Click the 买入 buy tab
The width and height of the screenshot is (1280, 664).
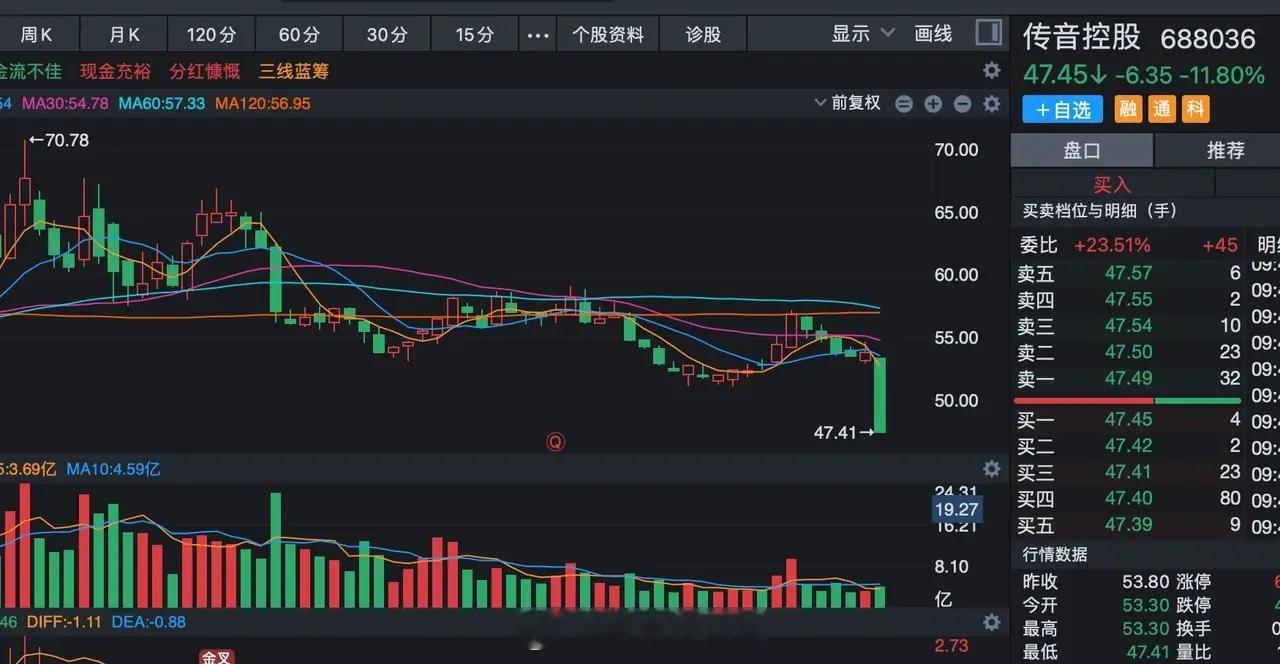(1112, 184)
